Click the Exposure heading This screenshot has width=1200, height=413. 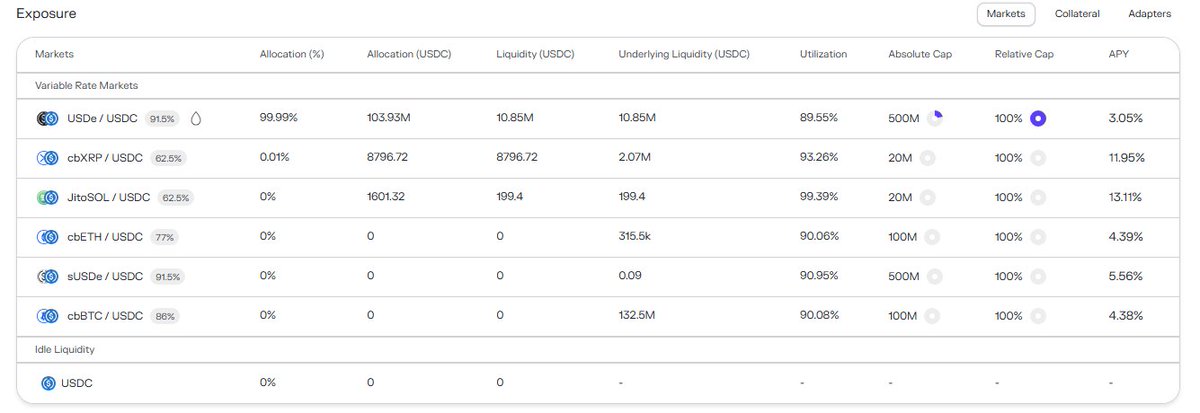[x=46, y=14]
